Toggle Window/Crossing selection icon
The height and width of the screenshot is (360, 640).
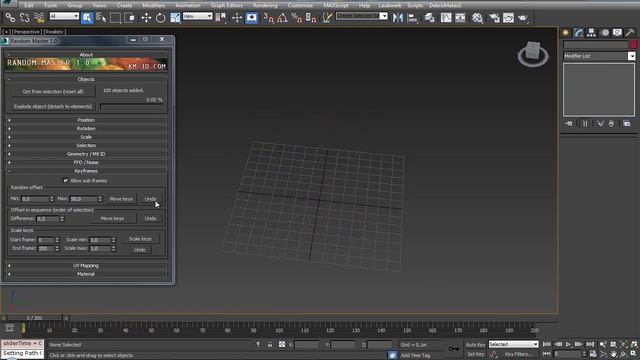(130, 18)
